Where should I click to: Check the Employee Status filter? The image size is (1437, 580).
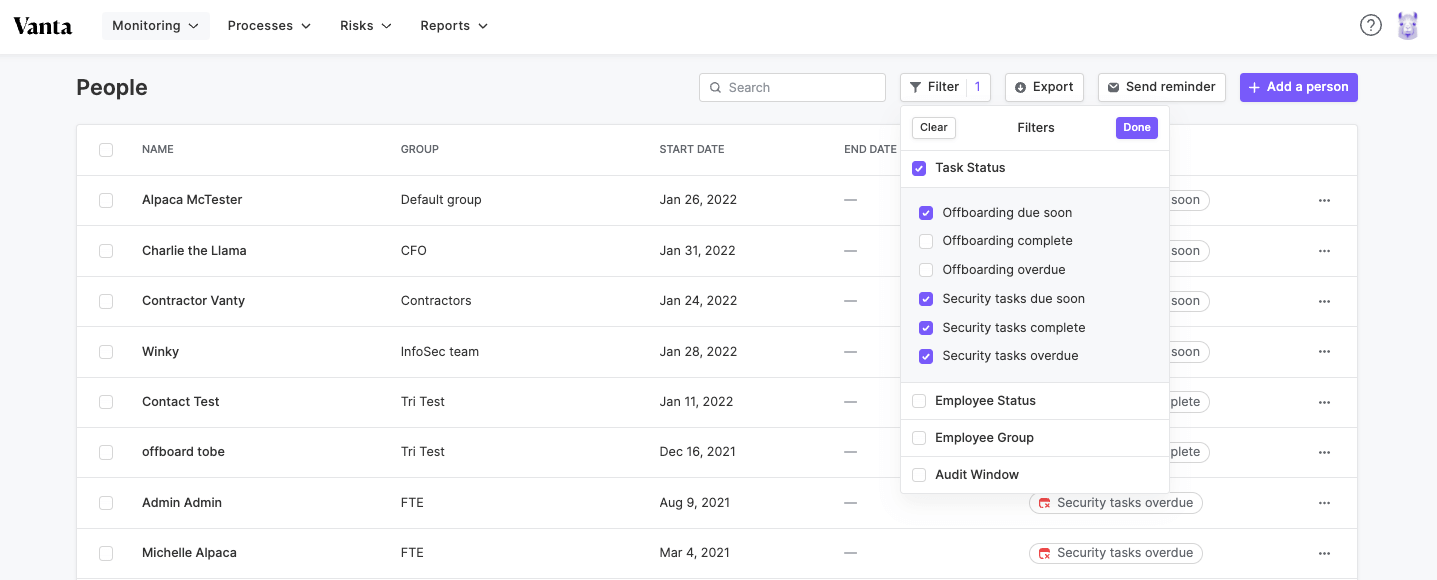(x=919, y=401)
